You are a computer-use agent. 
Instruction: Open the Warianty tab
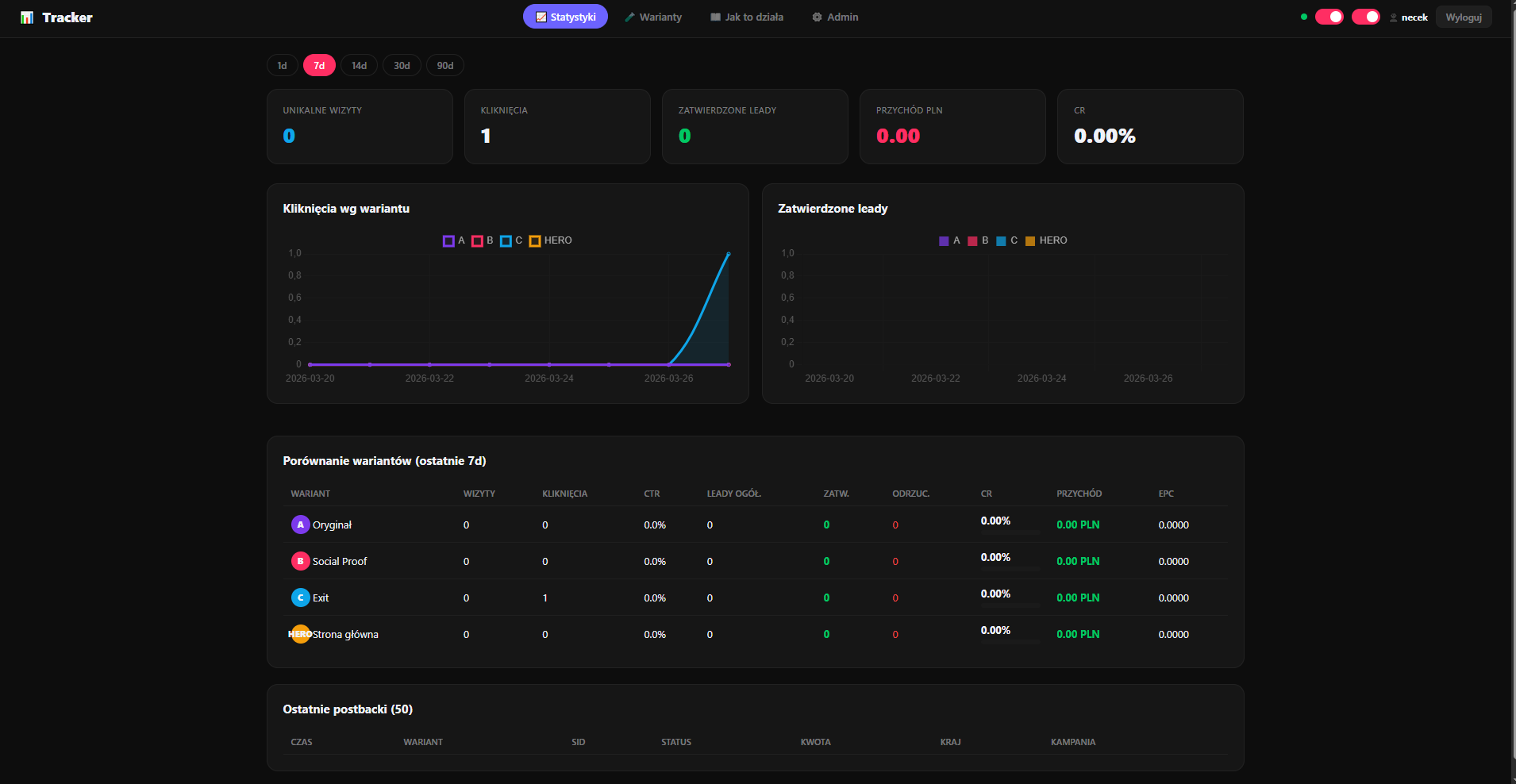(x=652, y=17)
